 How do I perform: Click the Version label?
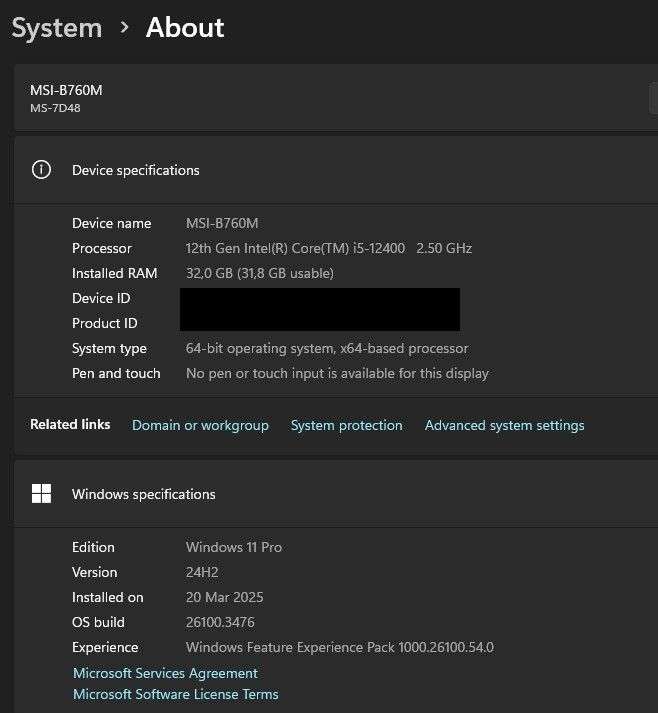[95, 572]
